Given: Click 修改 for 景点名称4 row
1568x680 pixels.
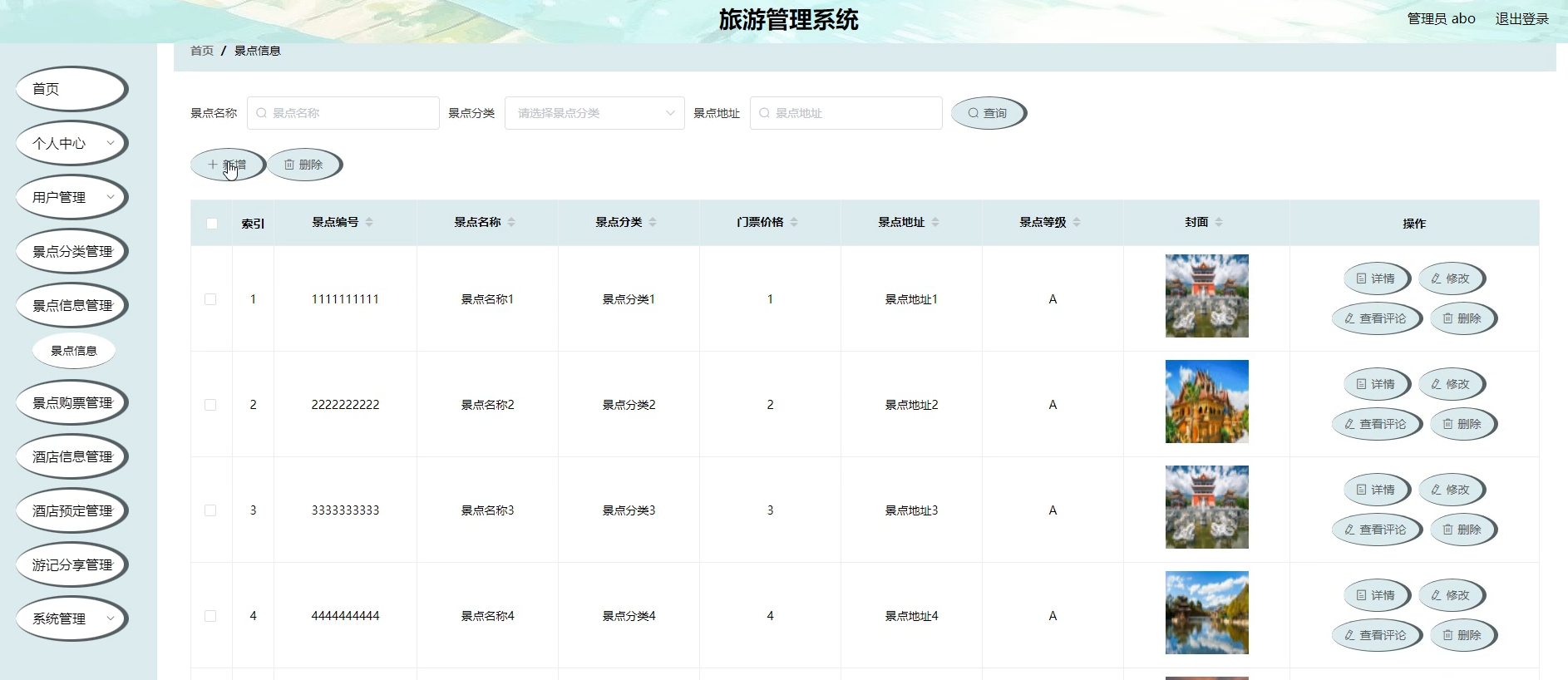Looking at the screenshot, I should click(1451, 595).
